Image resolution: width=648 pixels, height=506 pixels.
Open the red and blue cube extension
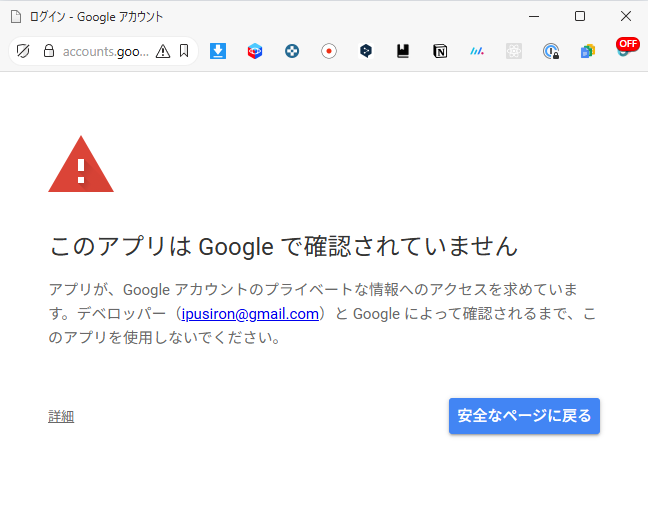(x=255, y=51)
